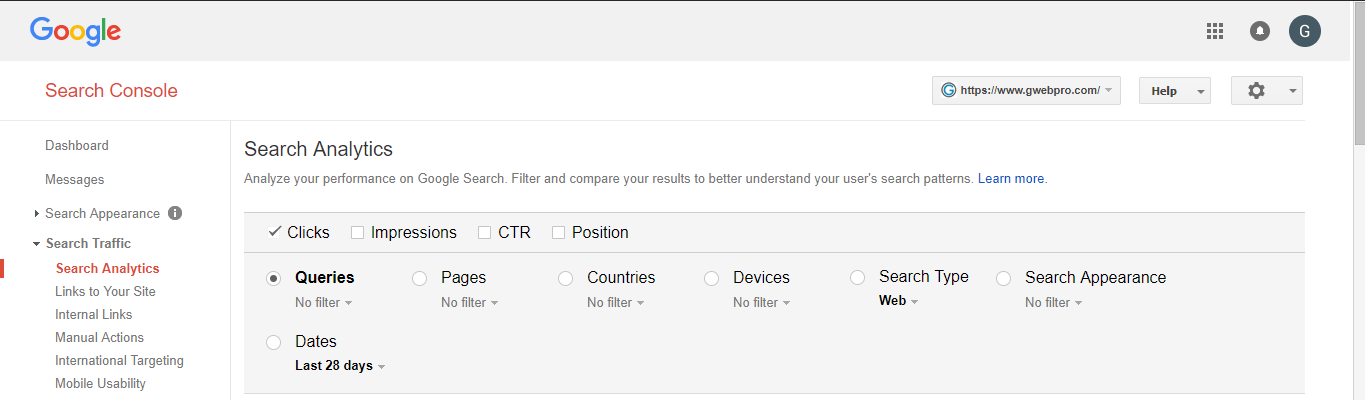This screenshot has height=400, width=1365.
Task: Go to Dashboard in sidebar
Action: 77,145
